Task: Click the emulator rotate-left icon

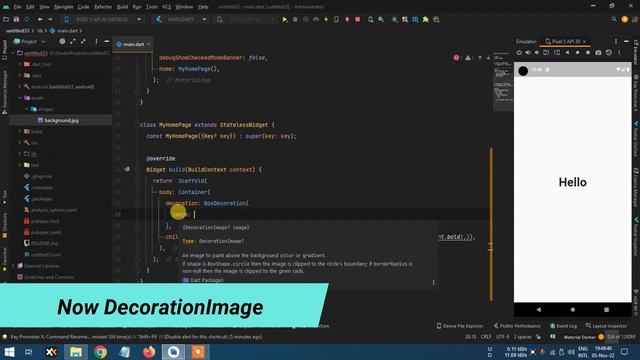Action: (x=546, y=53)
